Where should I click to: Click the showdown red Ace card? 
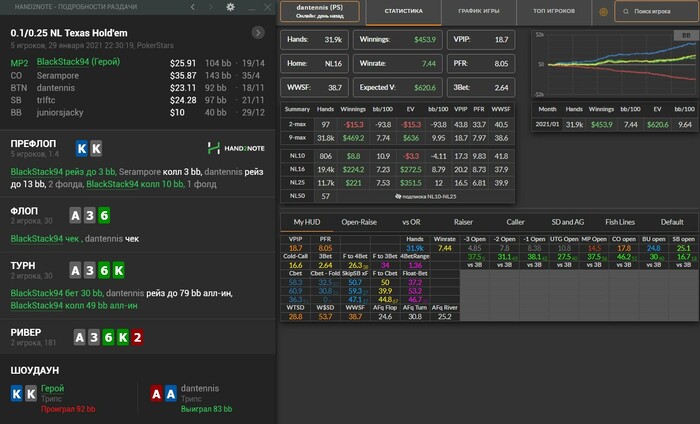click(x=156, y=394)
